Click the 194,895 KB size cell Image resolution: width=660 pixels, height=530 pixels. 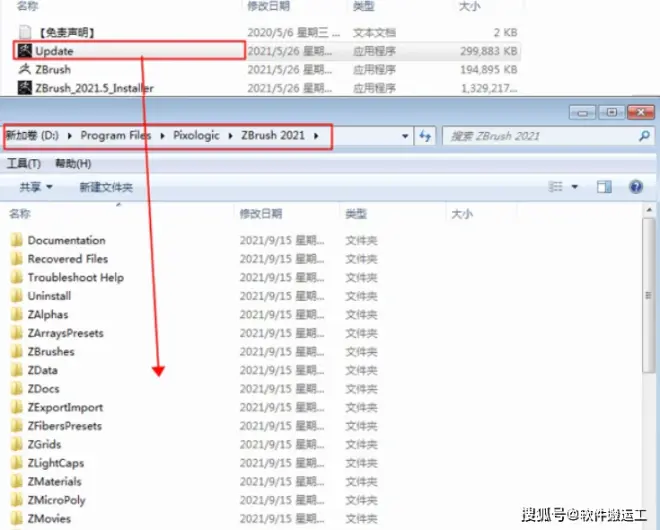(488, 69)
